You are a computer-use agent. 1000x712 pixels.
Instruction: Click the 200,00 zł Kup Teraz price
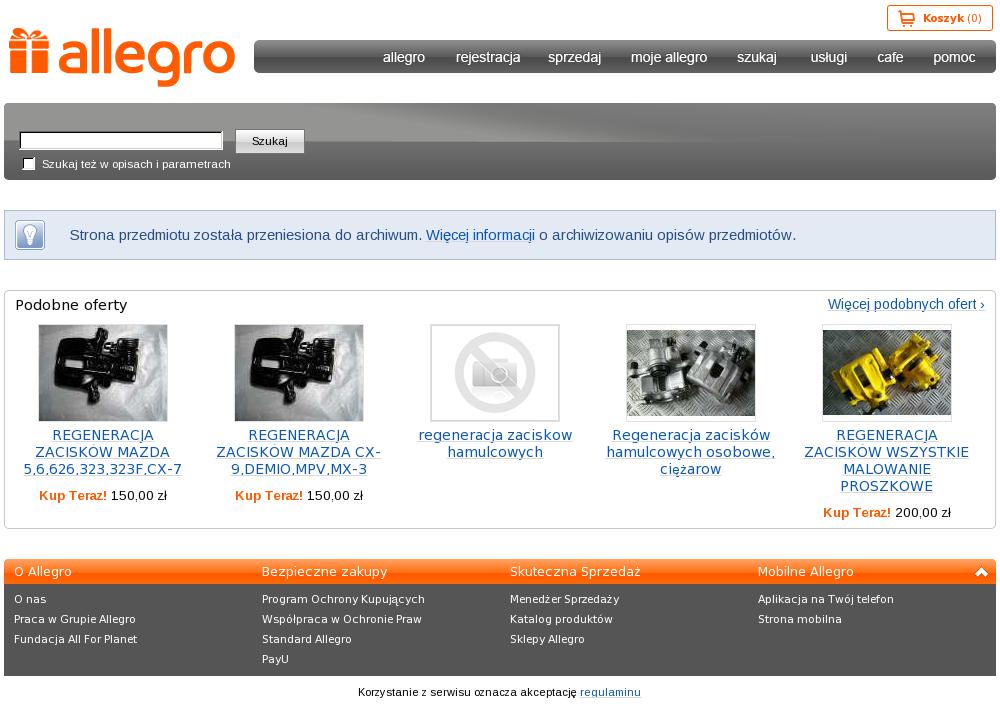pos(886,512)
